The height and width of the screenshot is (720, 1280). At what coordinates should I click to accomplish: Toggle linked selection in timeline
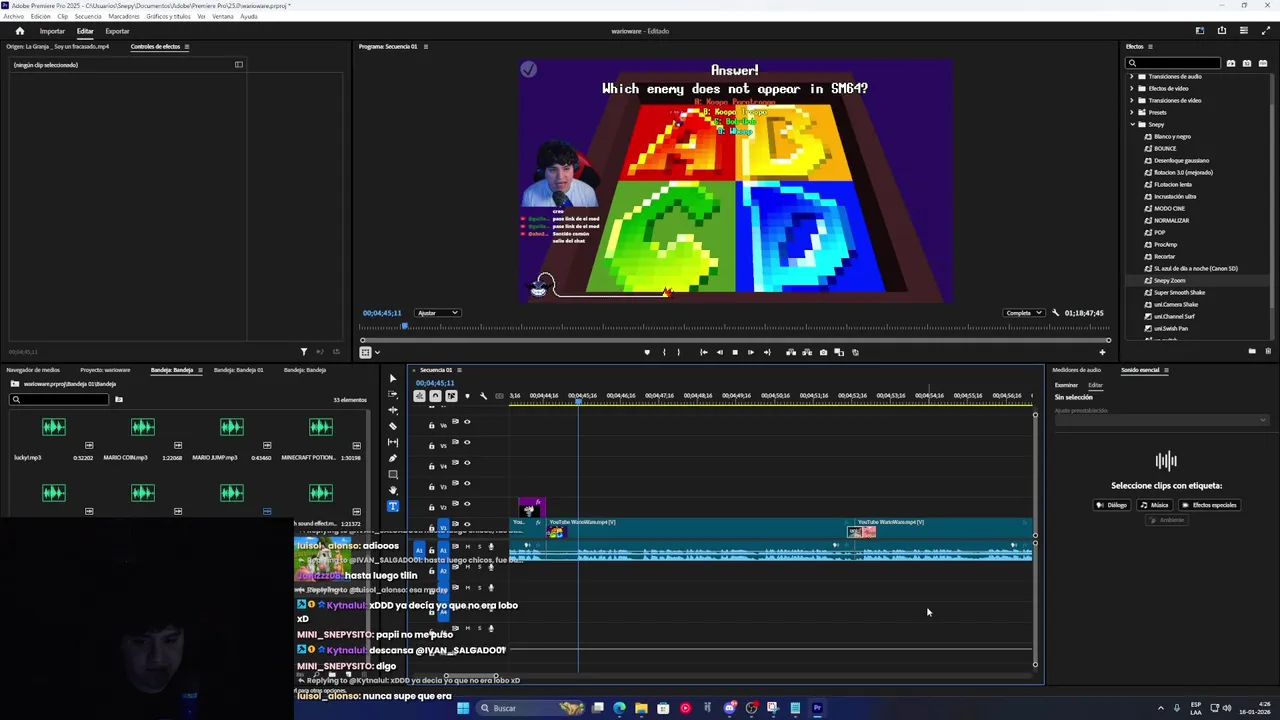[451, 396]
